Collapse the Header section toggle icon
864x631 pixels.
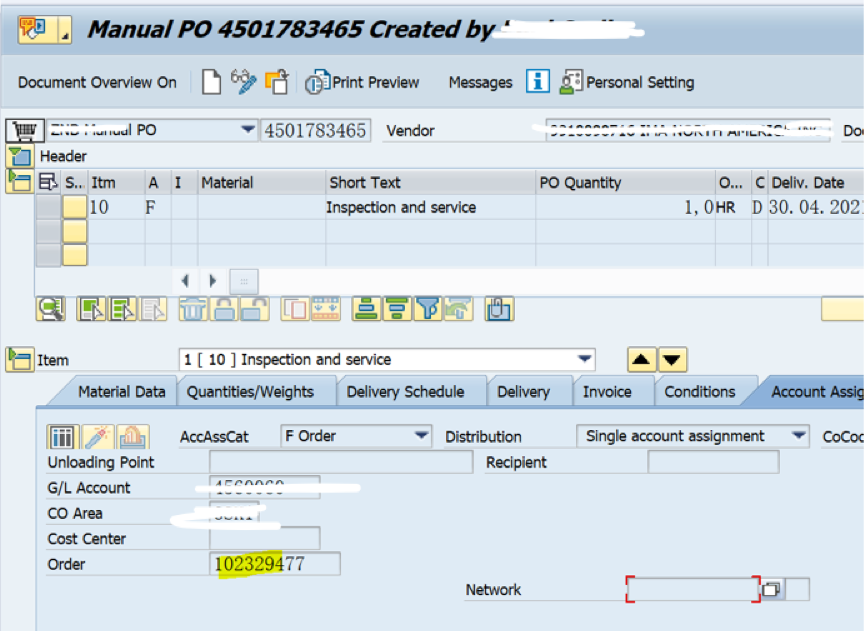20,157
